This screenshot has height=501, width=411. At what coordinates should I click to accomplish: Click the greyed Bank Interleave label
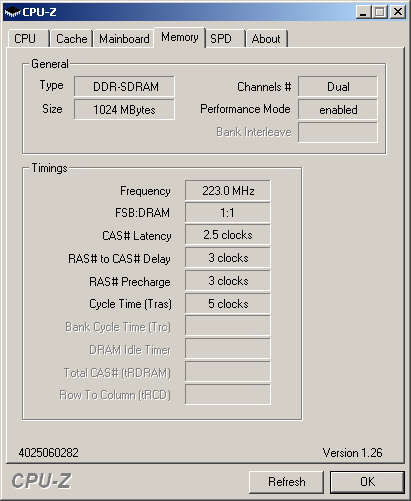click(254, 132)
